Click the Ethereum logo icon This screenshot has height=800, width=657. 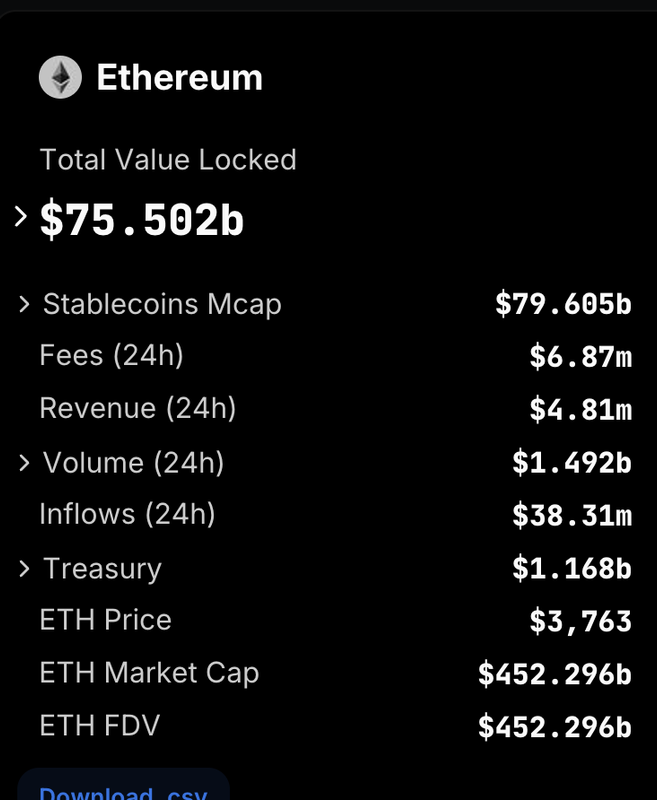point(60,77)
